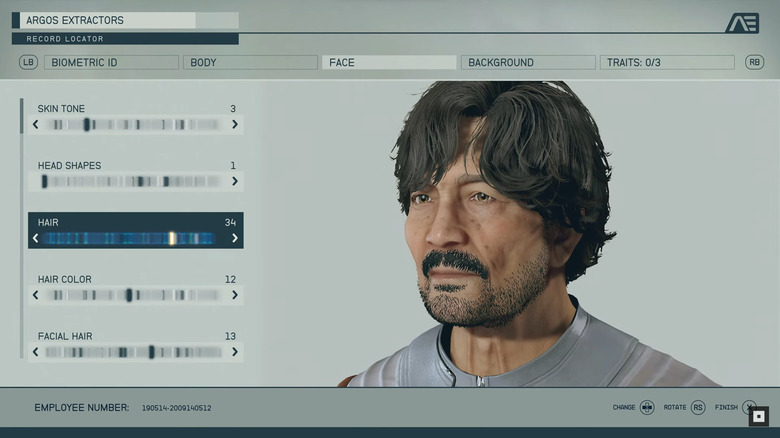Click the Argos Extractors AE logo
Screen dimensions: 780x438
click(742, 23)
